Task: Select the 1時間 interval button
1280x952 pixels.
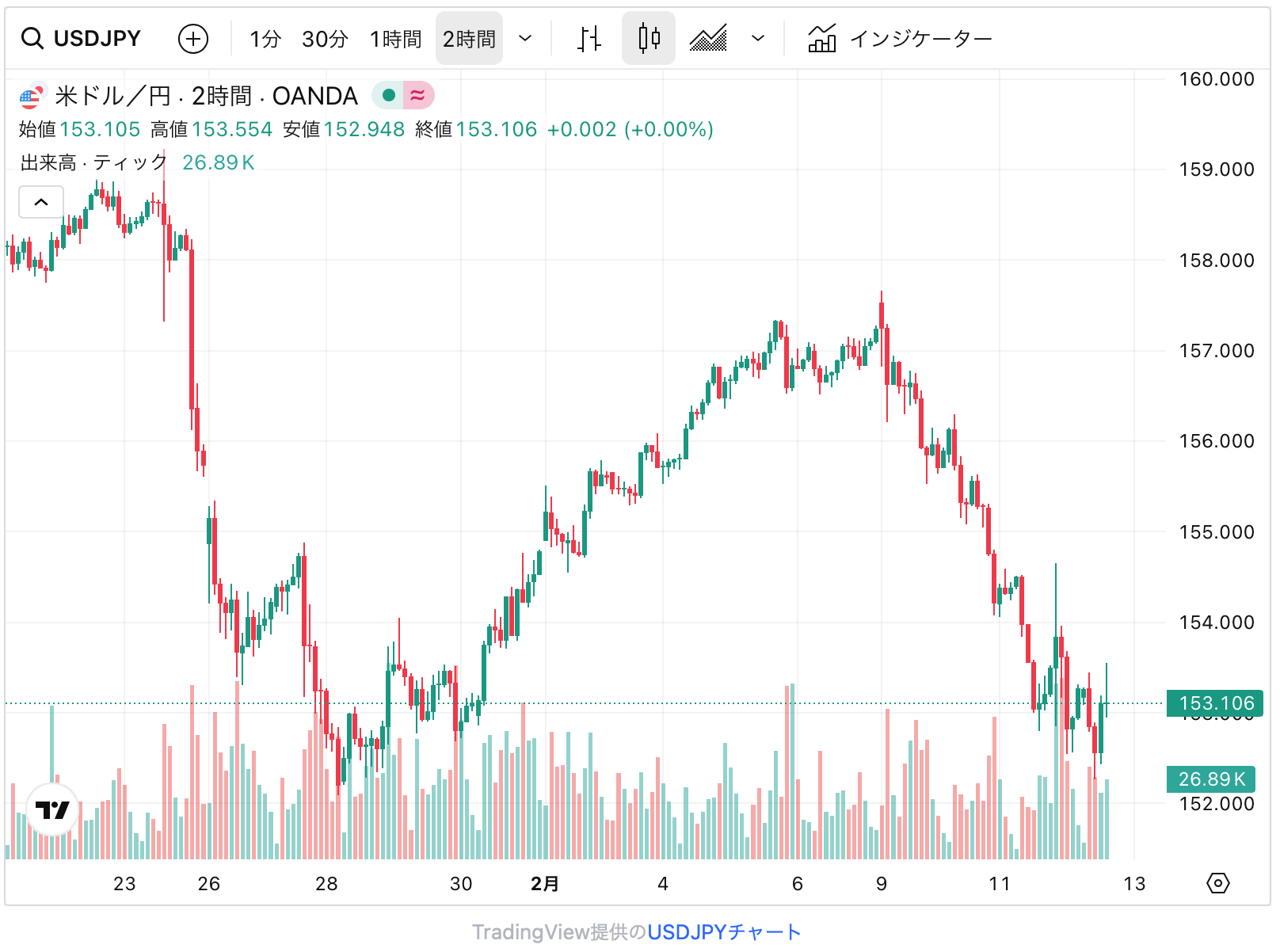Action: [x=395, y=38]
